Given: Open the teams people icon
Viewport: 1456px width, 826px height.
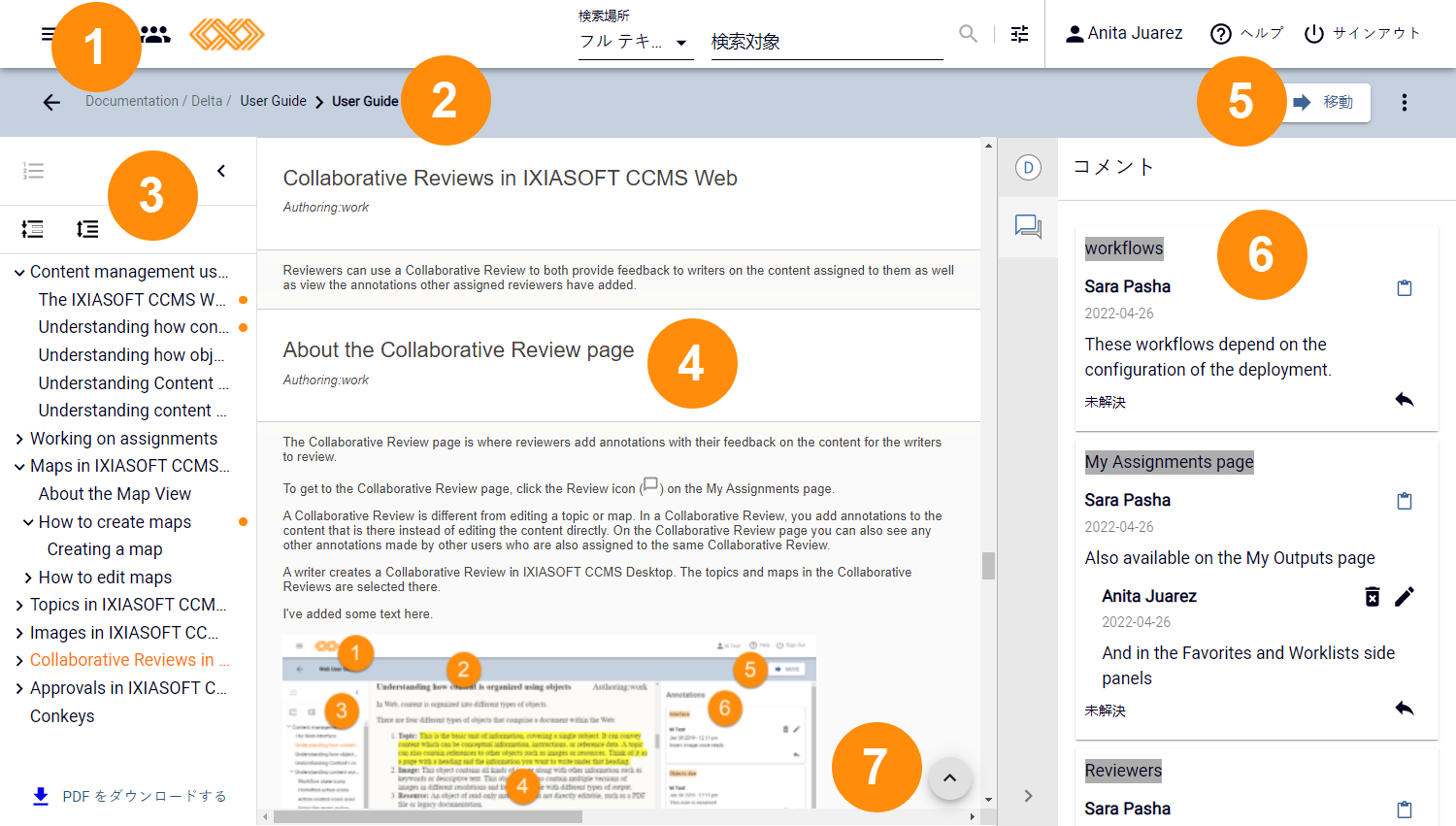Looking at the screenshot, I should [155, 34].
